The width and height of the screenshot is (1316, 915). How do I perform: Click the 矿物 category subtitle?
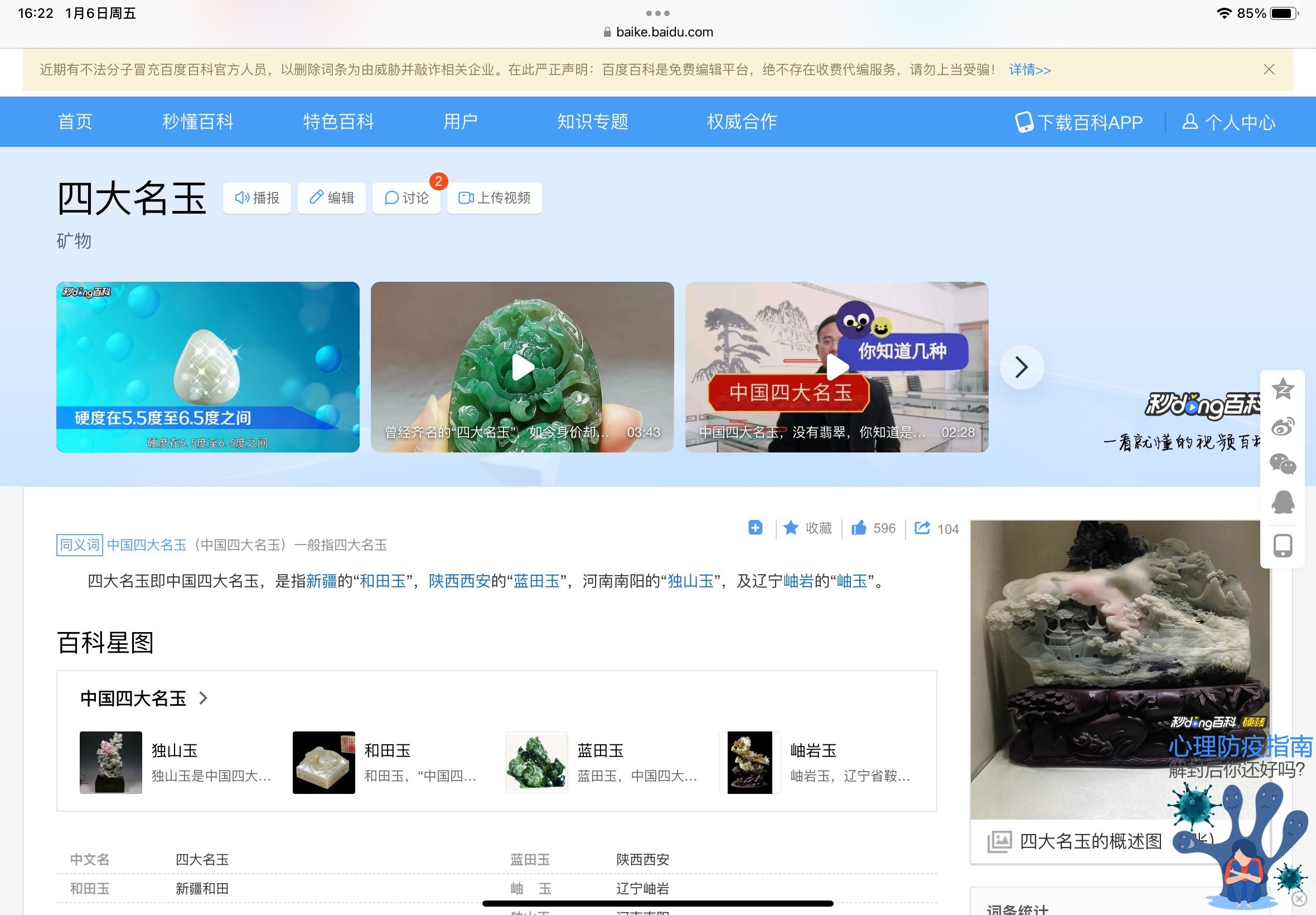coord(74,241)
